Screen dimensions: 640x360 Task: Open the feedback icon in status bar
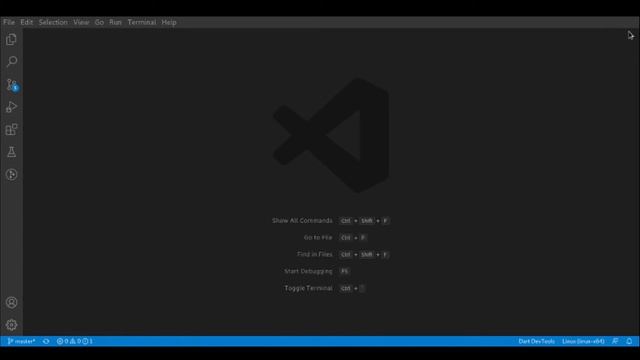[615, 341]
